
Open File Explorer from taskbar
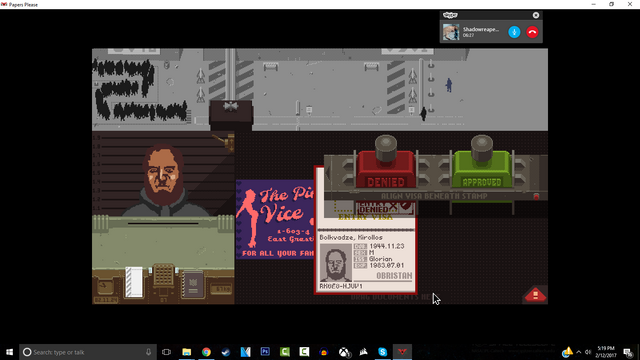tap(187, 352)
